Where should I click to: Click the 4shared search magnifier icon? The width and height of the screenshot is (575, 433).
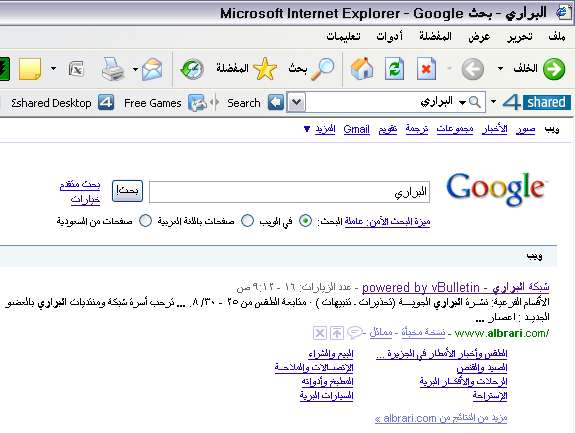475,102
